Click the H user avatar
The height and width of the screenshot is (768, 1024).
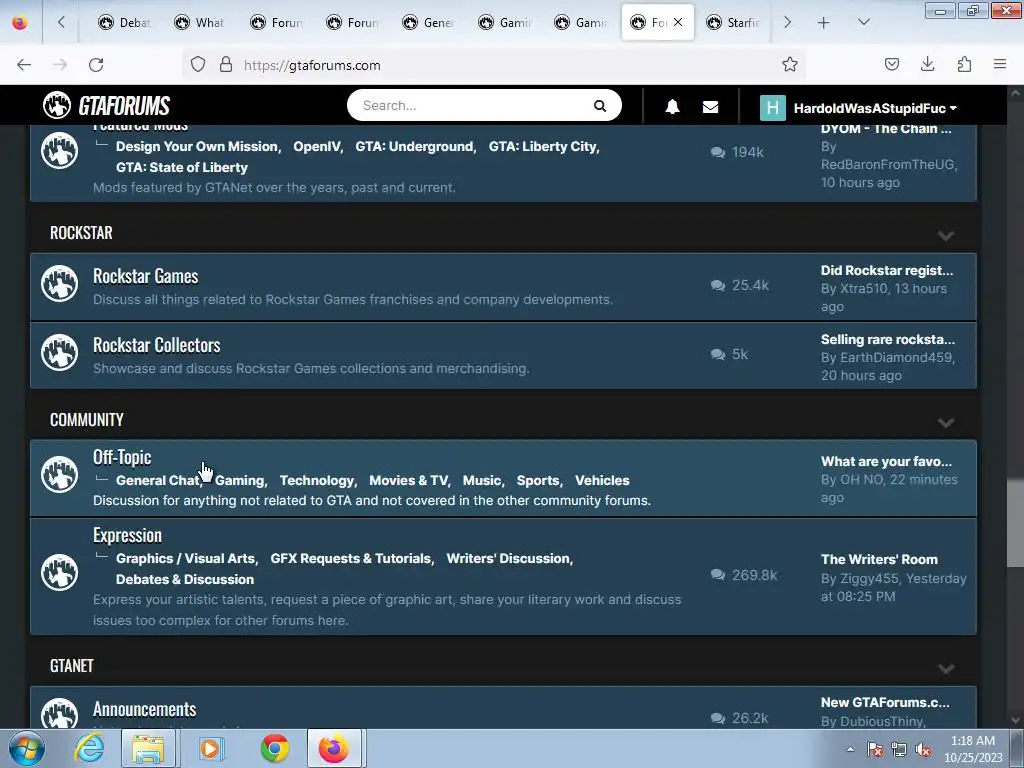click(773, 108)
